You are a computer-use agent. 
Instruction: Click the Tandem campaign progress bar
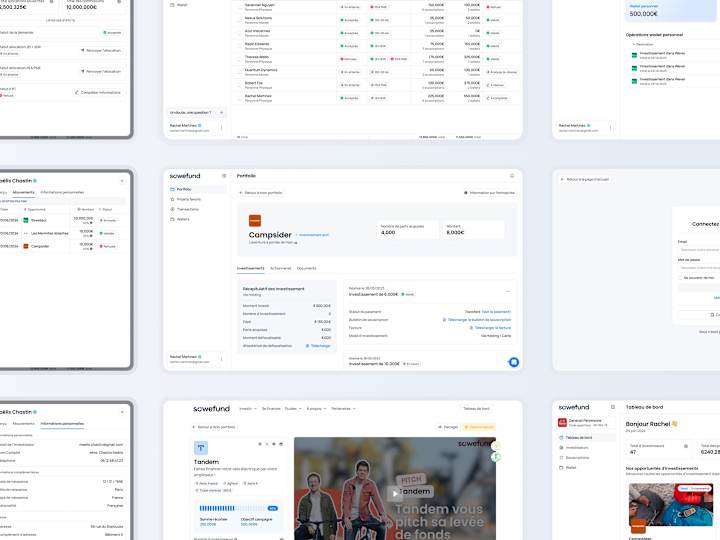coord(232,508)
